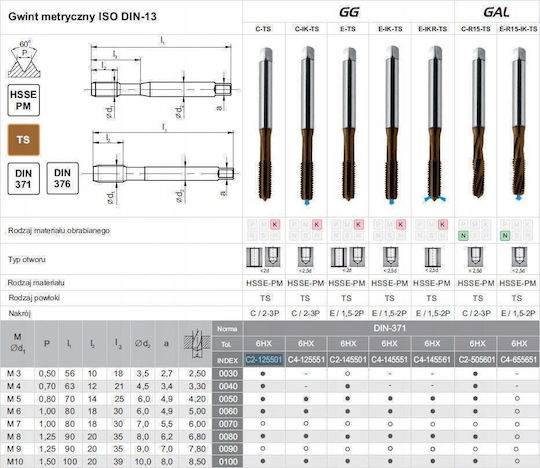
Task: Click the drill hole diagram icon in the table header
Action: [x=197, y=343]
